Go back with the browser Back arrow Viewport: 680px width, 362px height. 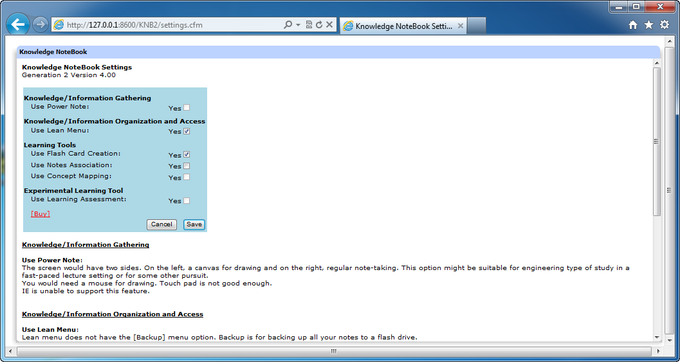(x=18, y=25)
